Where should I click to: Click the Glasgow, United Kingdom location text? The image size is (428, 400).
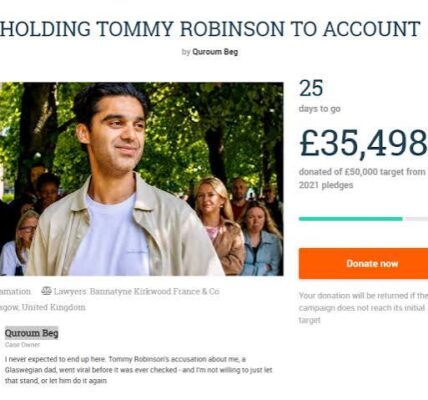tap(43, 307)
